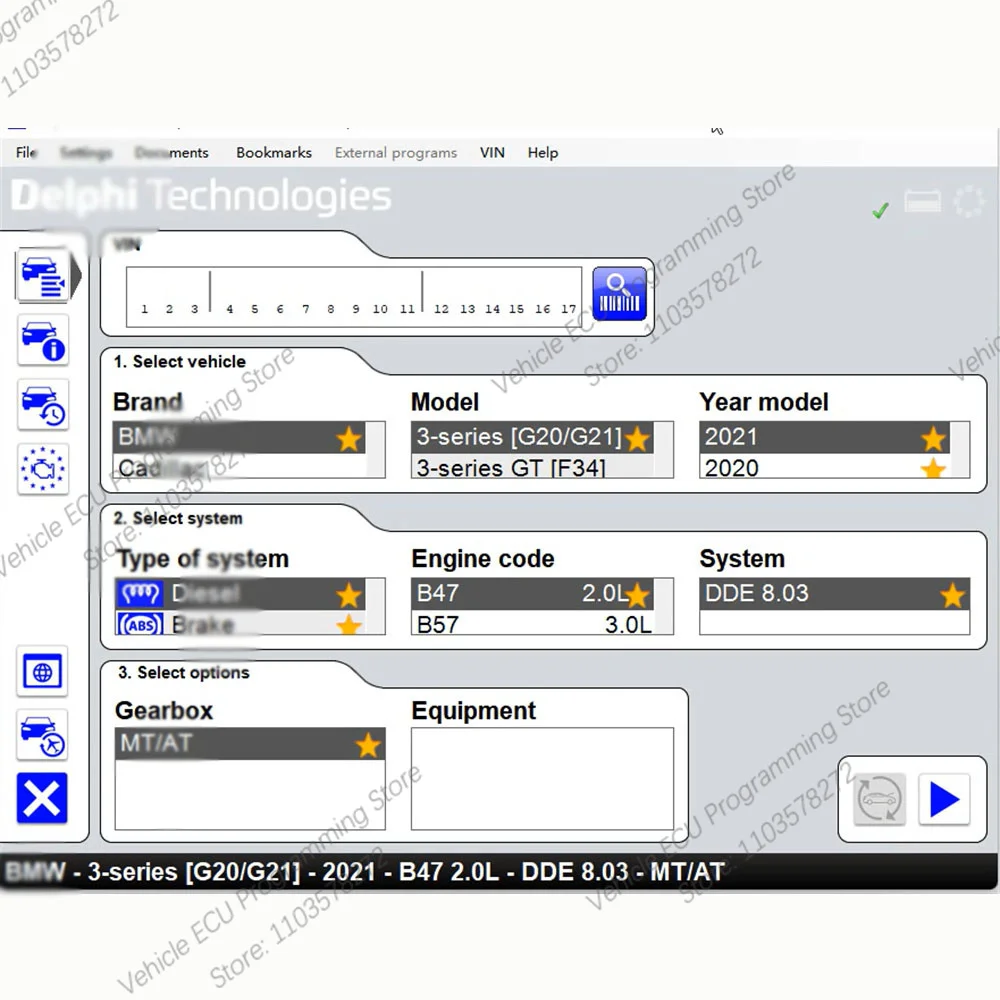The width and height of the screenshot is (1000, 1000).
Task: Open the Help menu
Action: pos(543,152)
